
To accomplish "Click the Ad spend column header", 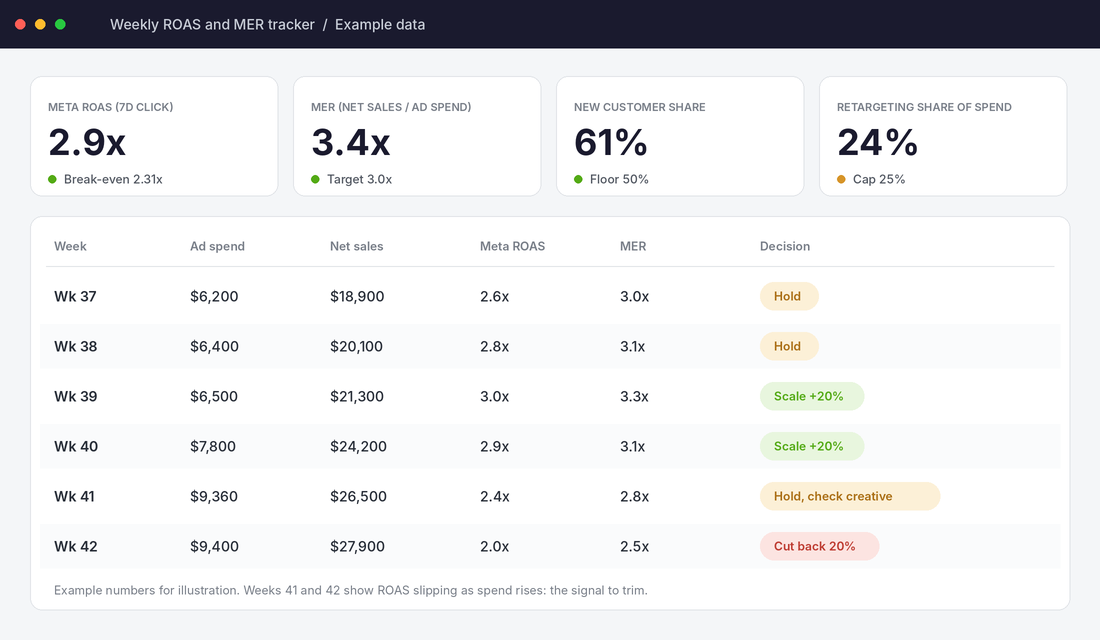I will pos(217,246).
